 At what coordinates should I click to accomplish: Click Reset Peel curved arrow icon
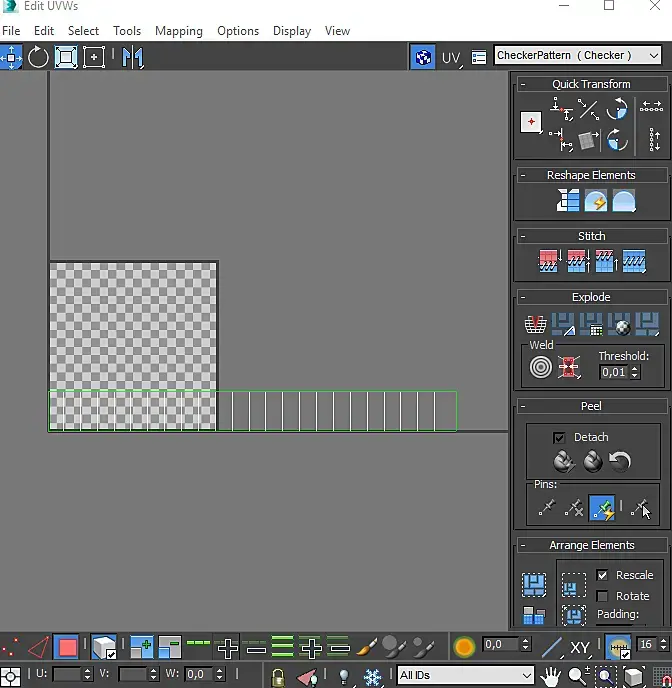click(621, 462)
